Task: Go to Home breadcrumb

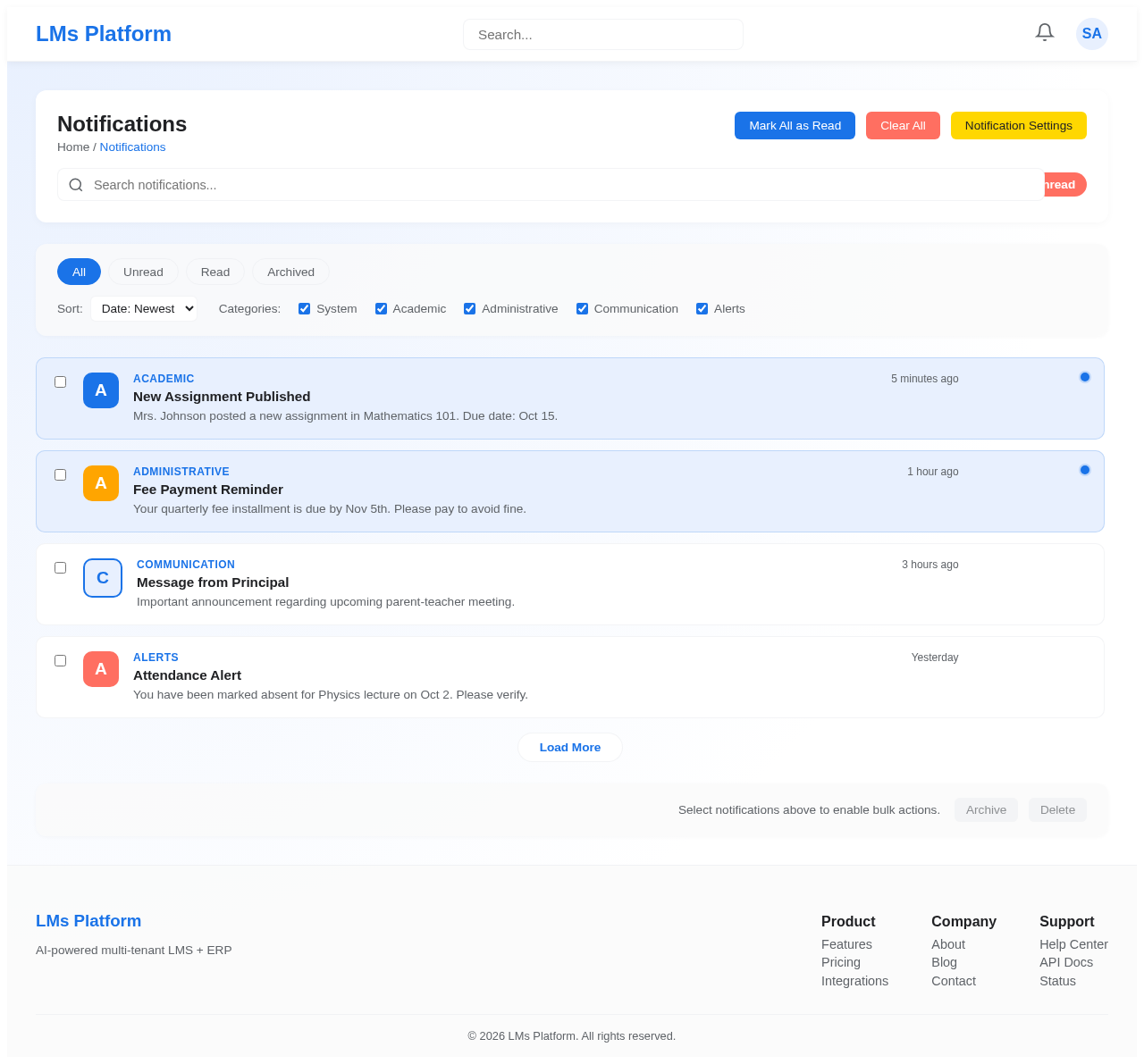Action: [x=73, y=147]
